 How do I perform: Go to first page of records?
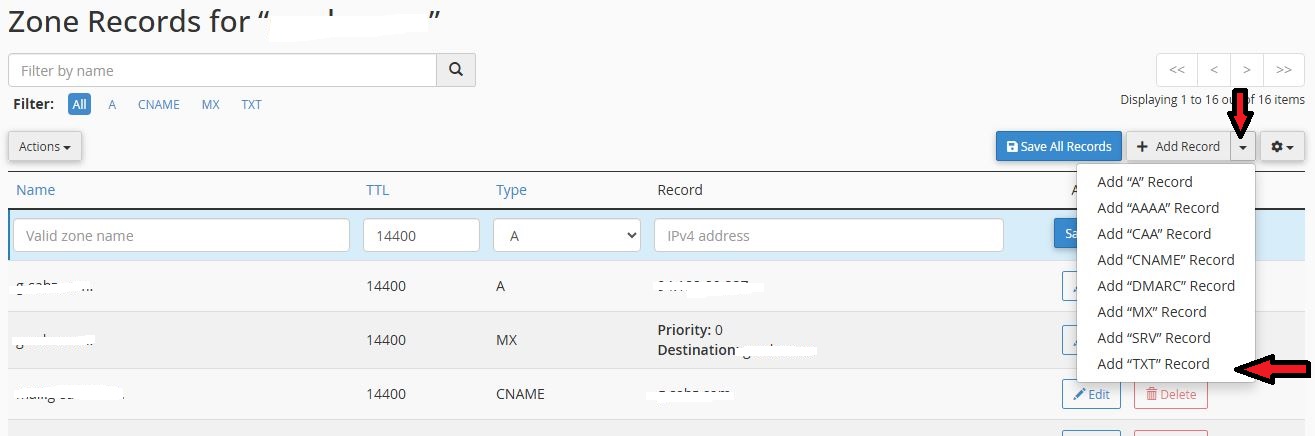click(x=1177, y=70)
